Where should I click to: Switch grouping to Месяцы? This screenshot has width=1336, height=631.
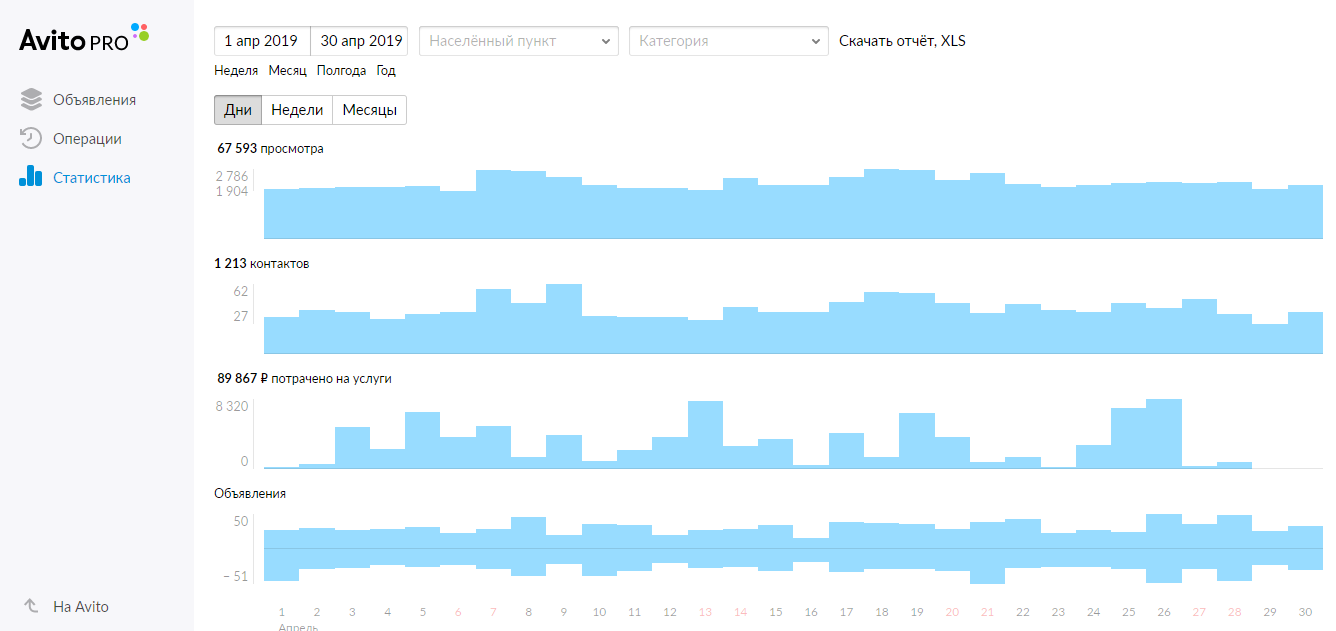370,110
